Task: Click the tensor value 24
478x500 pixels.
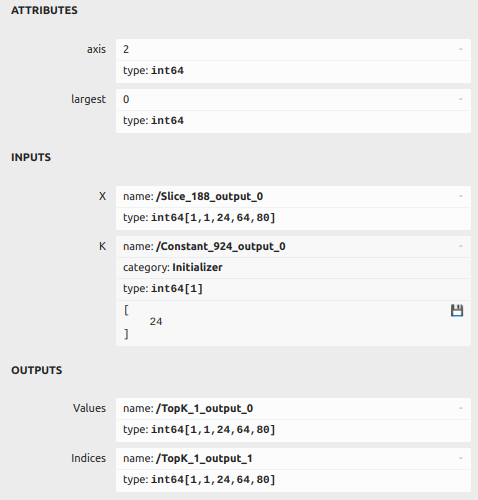Action: pyautogui.click(x=156, y=322)
